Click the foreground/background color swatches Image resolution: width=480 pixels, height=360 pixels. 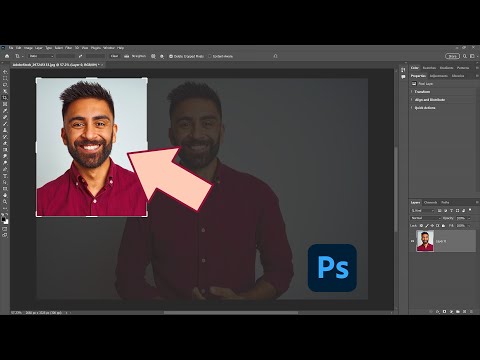click(x=5, y=220)
